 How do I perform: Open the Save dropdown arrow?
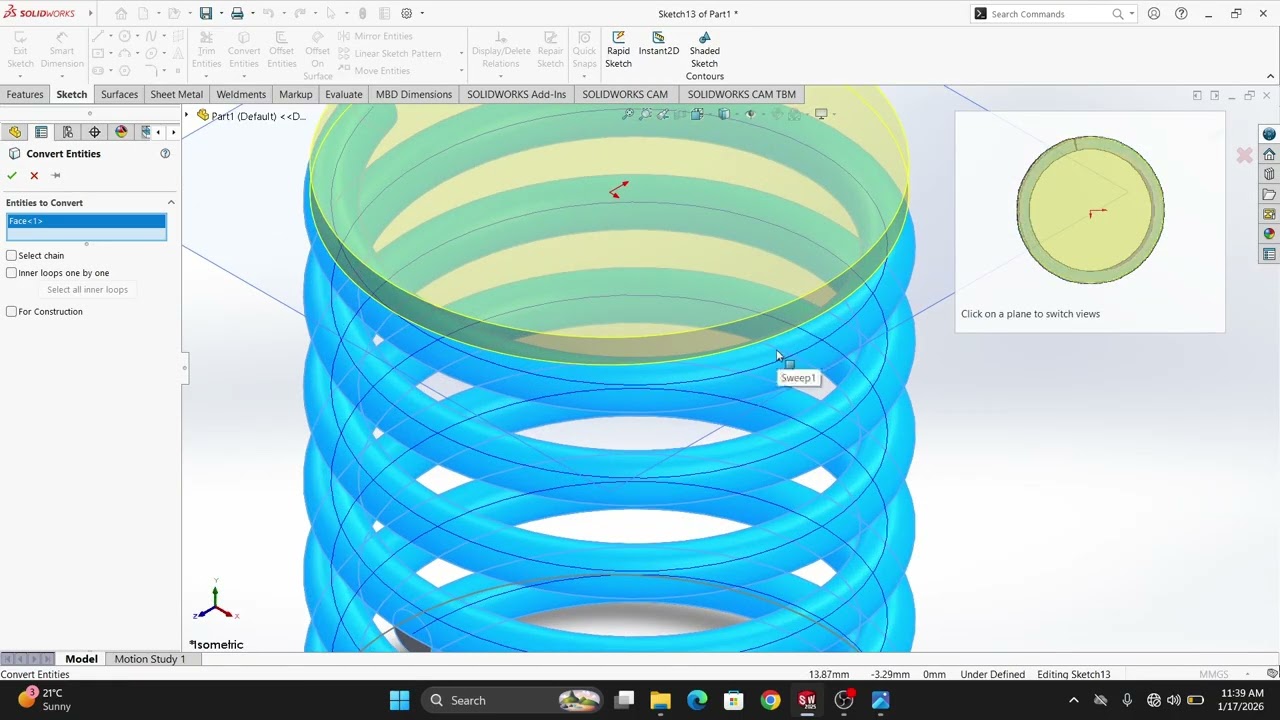(219, 14)
